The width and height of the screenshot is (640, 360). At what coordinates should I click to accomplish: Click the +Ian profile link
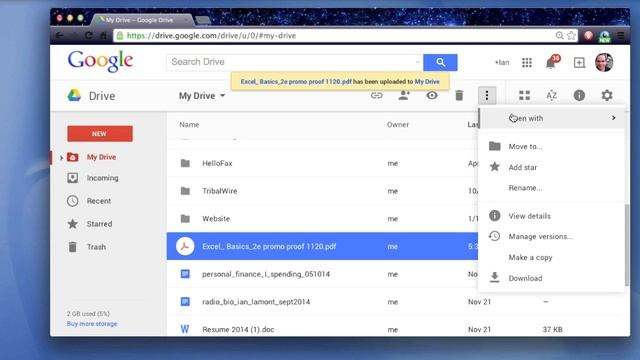click(x=502, y=62)
